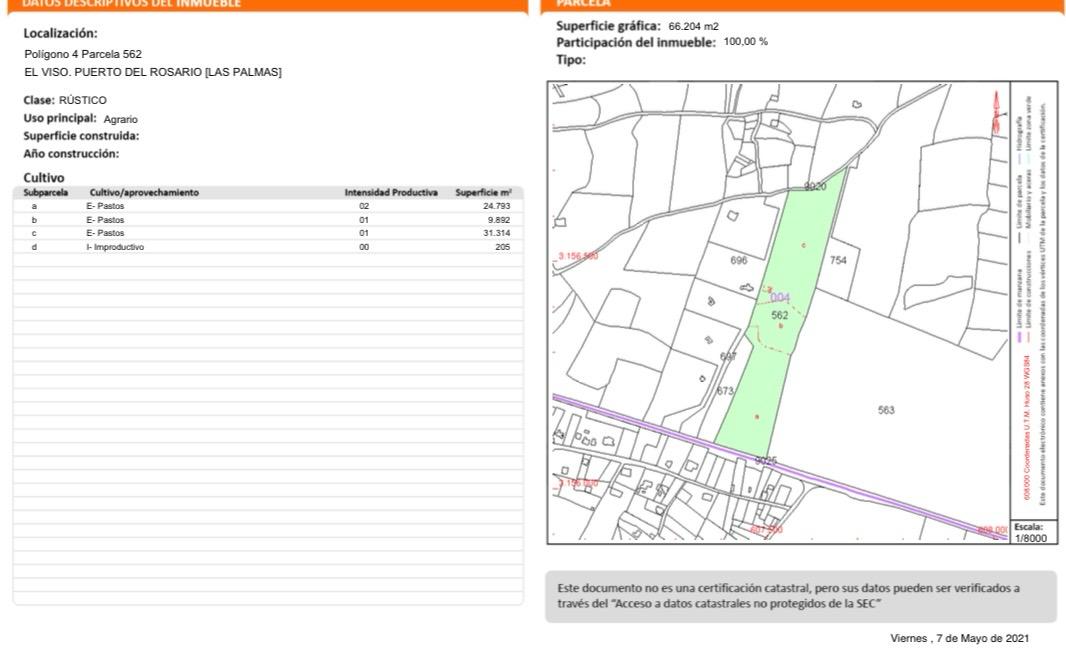This screenshot has width=1066, height=652.
Task: Click road label 9025 on the map
Action: coord(766,460)
